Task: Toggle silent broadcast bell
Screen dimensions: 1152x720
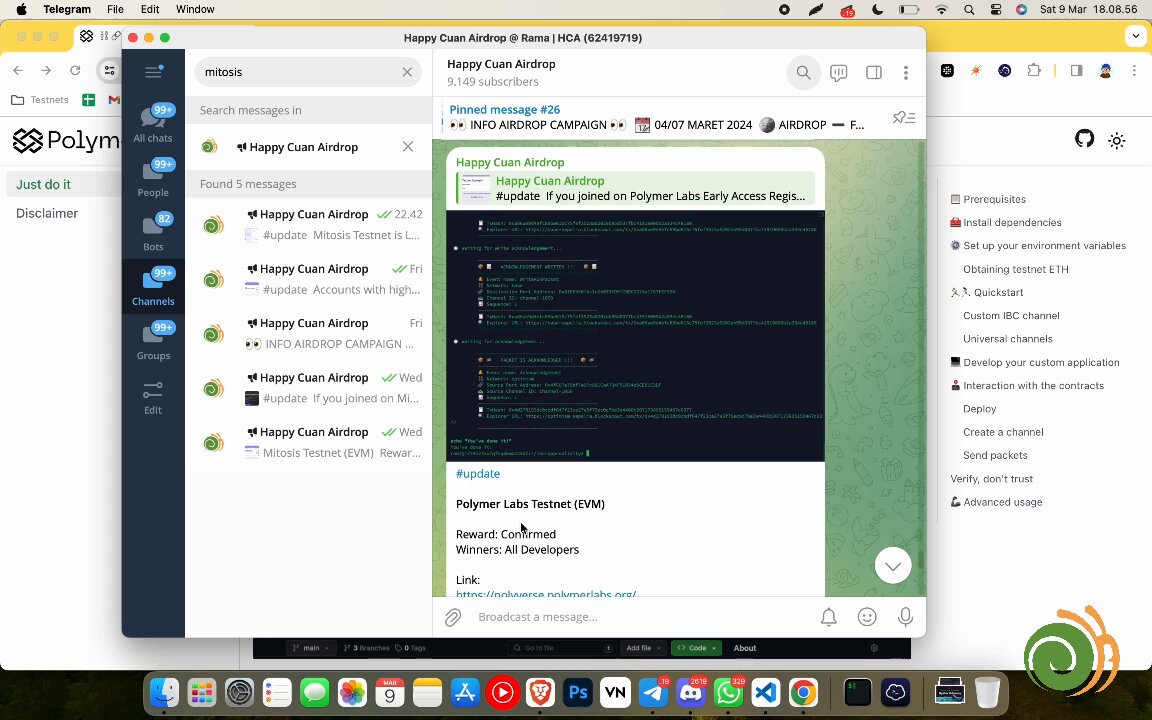Action: [x=829, y=617]
